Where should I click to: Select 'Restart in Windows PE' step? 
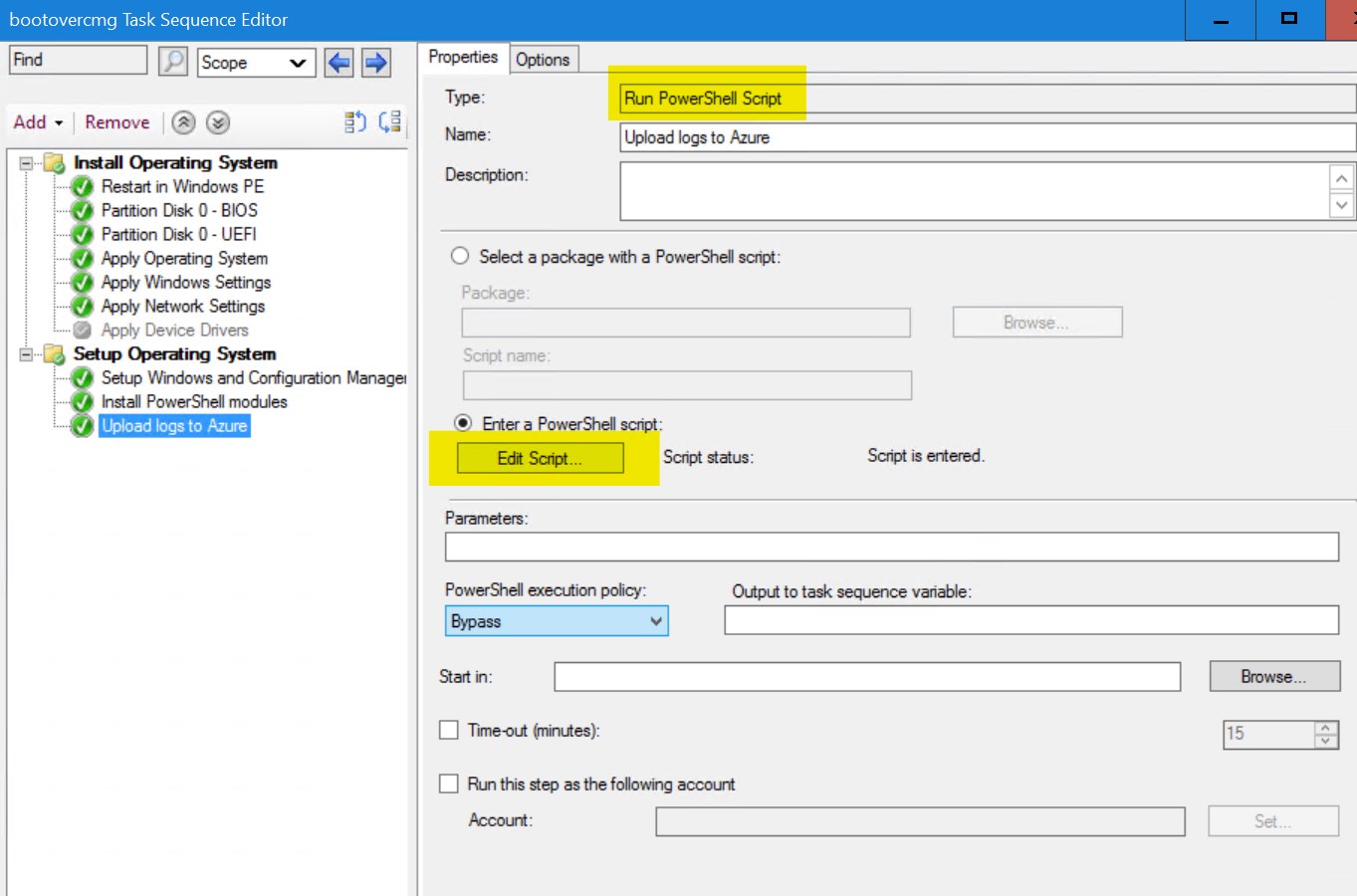pos(182,186)
